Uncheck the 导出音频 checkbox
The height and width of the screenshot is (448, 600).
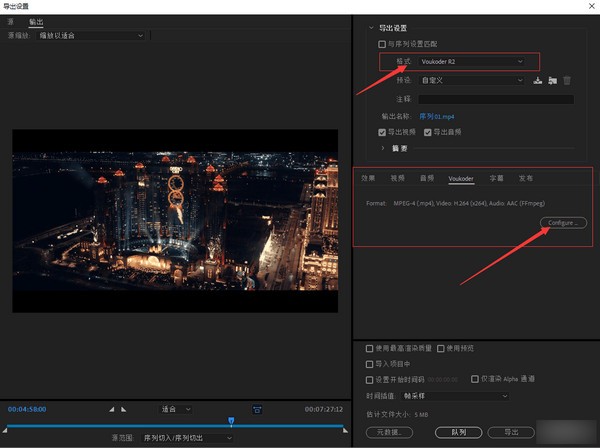pyautogui.click(x=427, y=132)
